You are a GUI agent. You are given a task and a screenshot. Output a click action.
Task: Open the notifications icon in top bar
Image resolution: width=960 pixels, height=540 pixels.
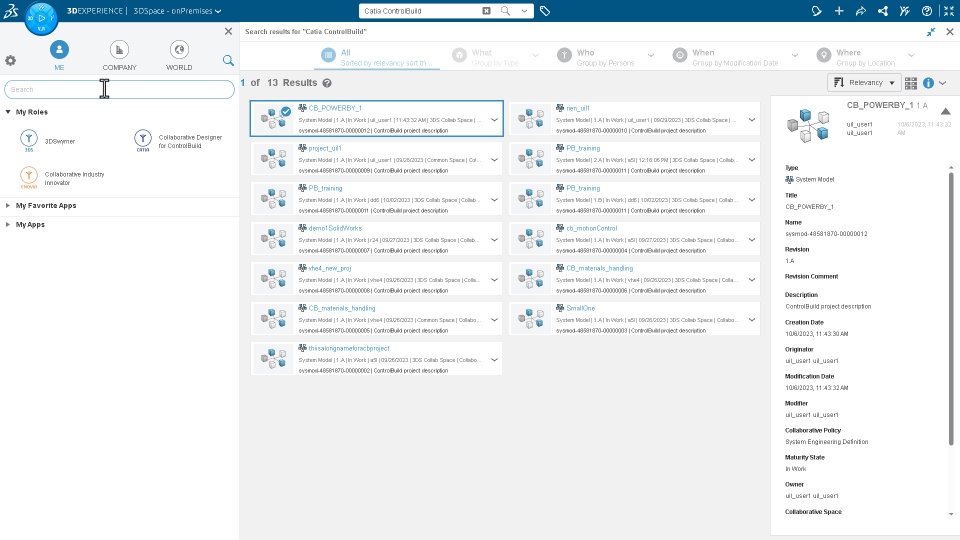click(817, 11)
